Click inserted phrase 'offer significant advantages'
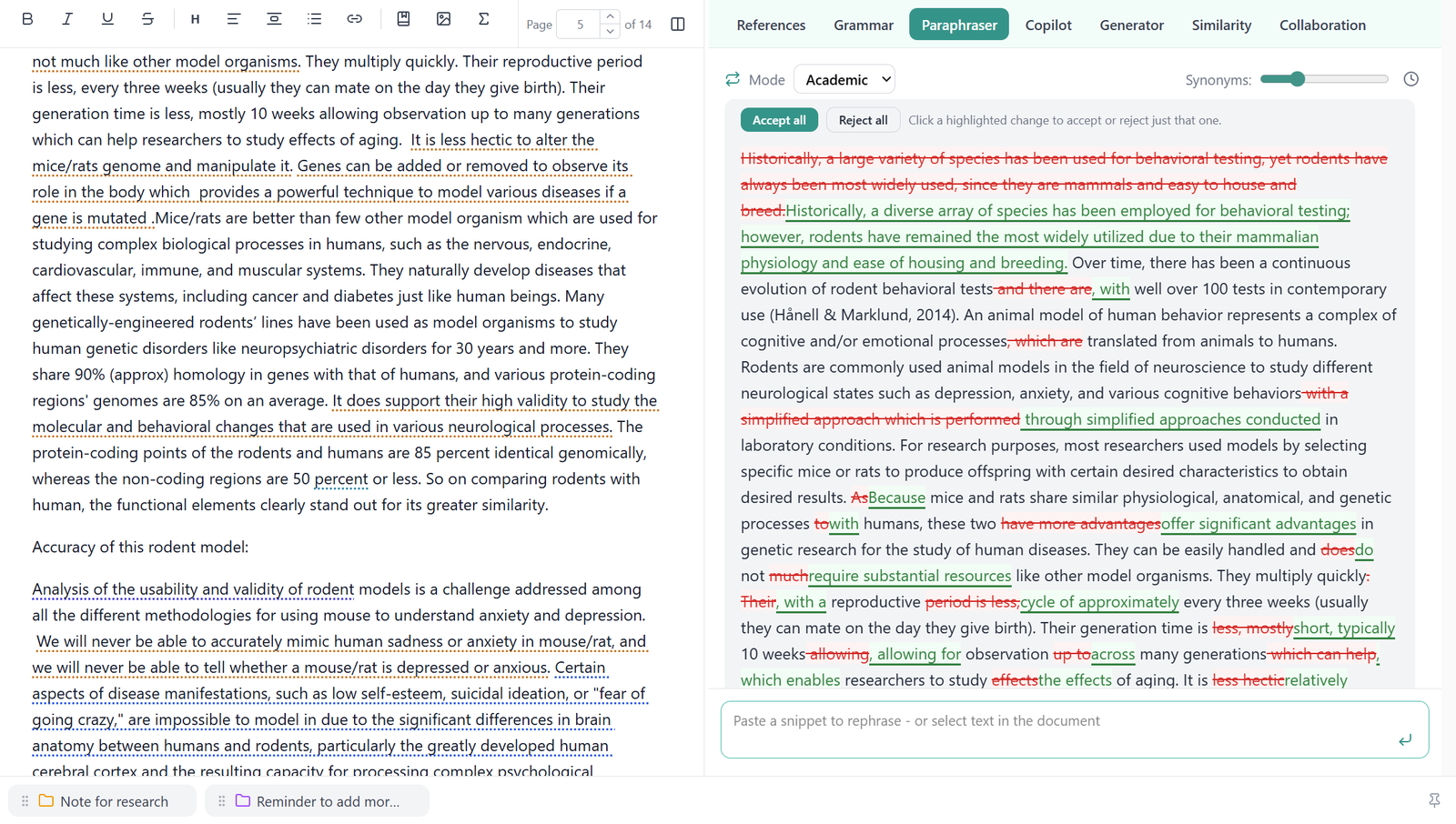 1259,524
